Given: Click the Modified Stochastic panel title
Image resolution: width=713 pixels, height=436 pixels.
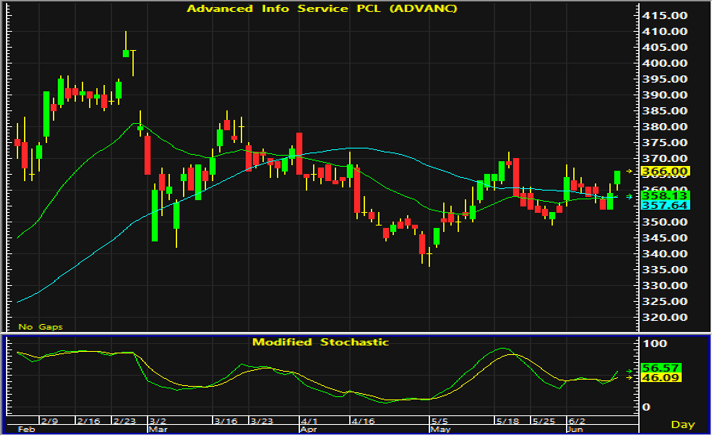Looking at the screenshot, I should (x=321, y=342).
